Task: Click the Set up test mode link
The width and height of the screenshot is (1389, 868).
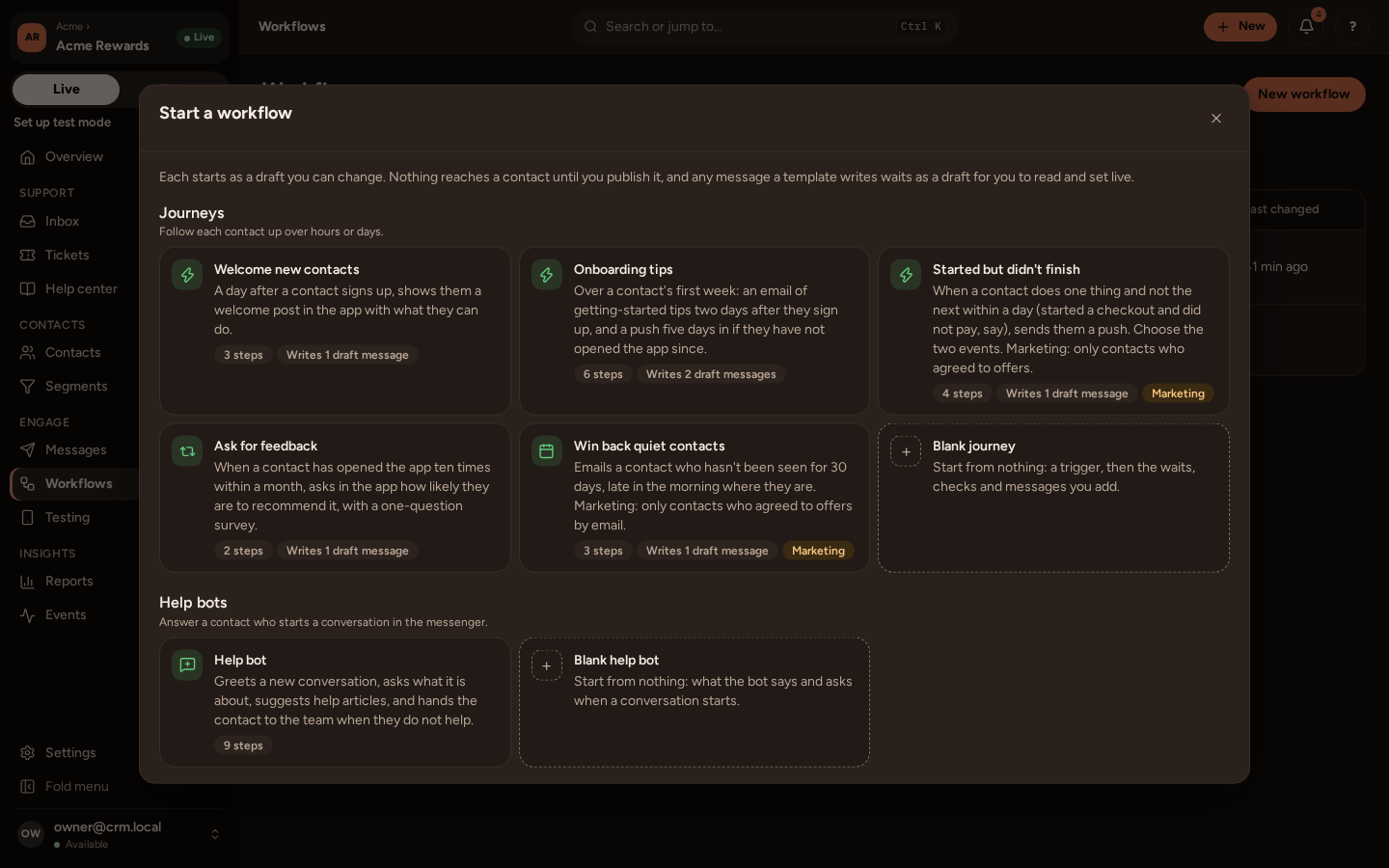Action: pos(62,122)
